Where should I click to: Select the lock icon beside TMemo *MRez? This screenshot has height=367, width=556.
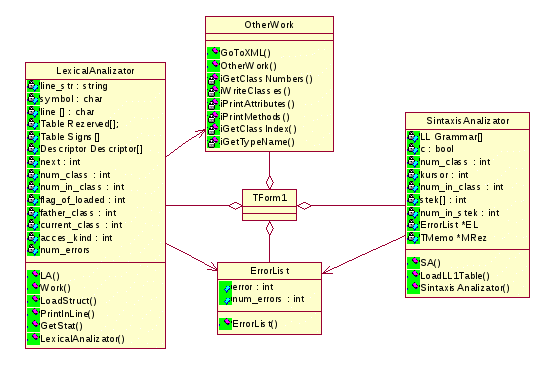pyautogui.click(x=413, y=238)
